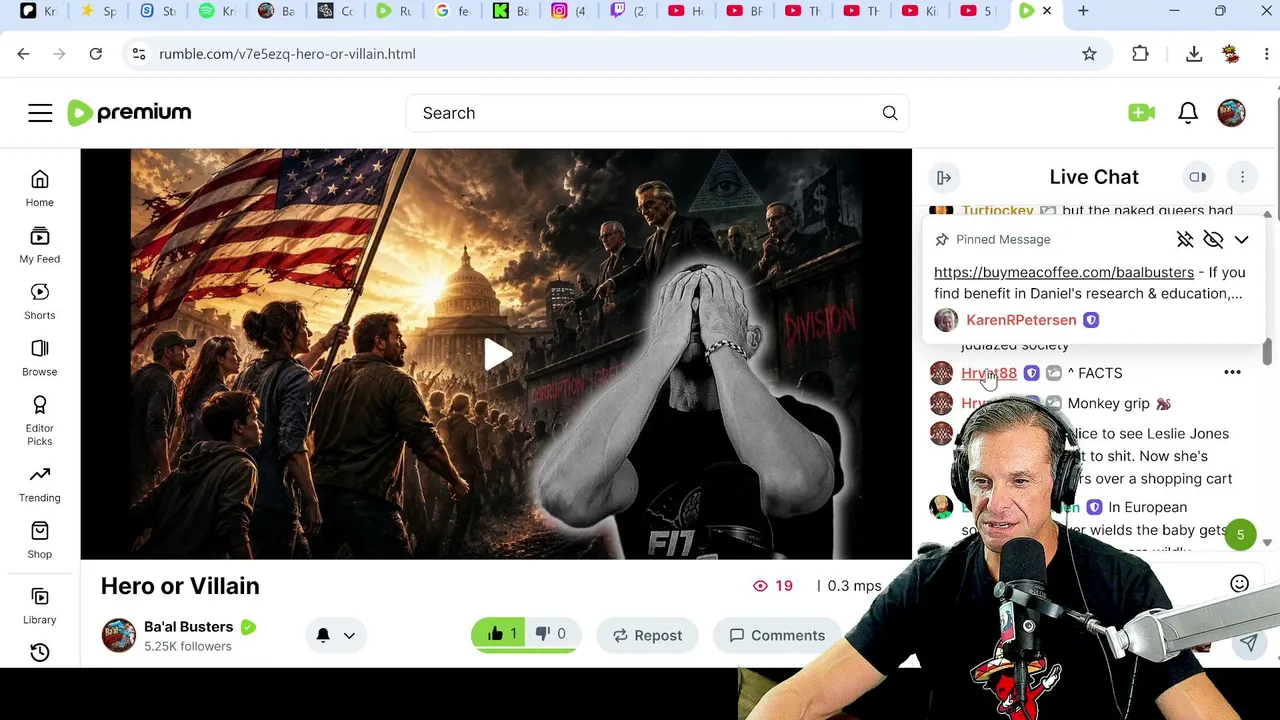Expand the pinned message chevron
This screenshot has width=1280, height=720.
(x=1241, y=240)
